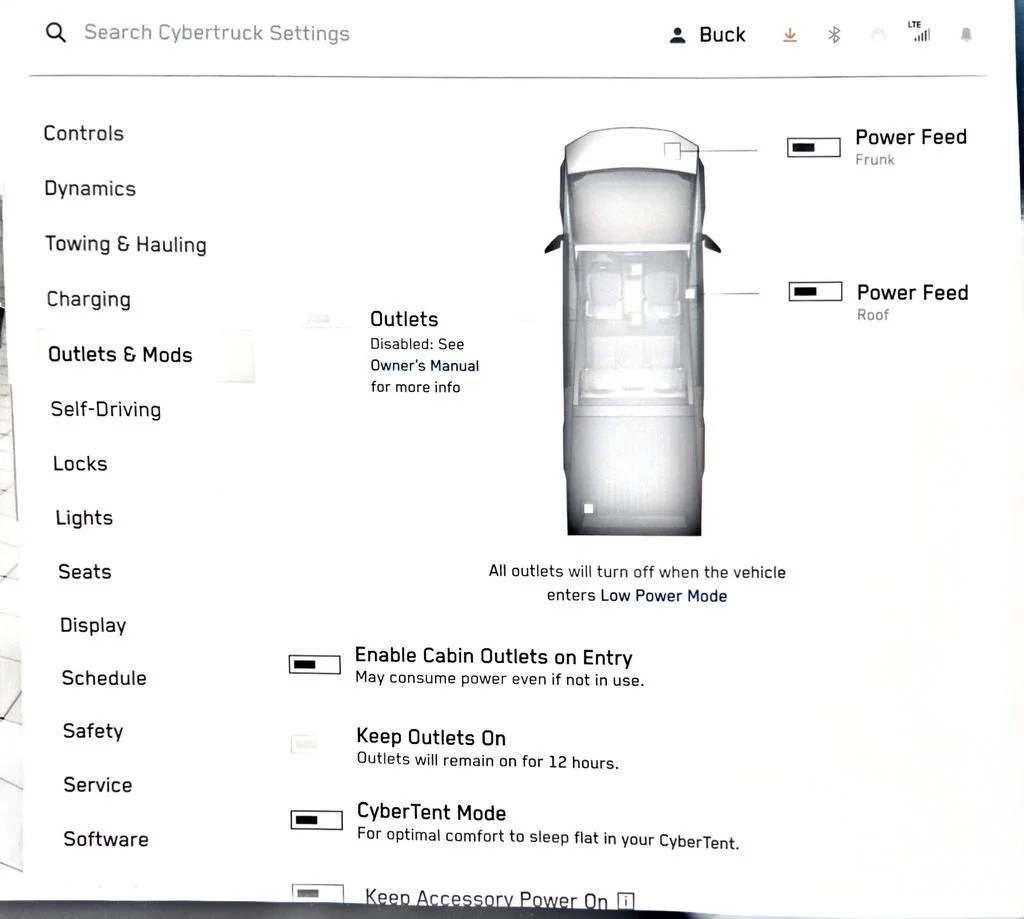Image resolution: width=1024 pixels, height=919 pixels.
Task: Open the Service menu
Action: [98, 784]
